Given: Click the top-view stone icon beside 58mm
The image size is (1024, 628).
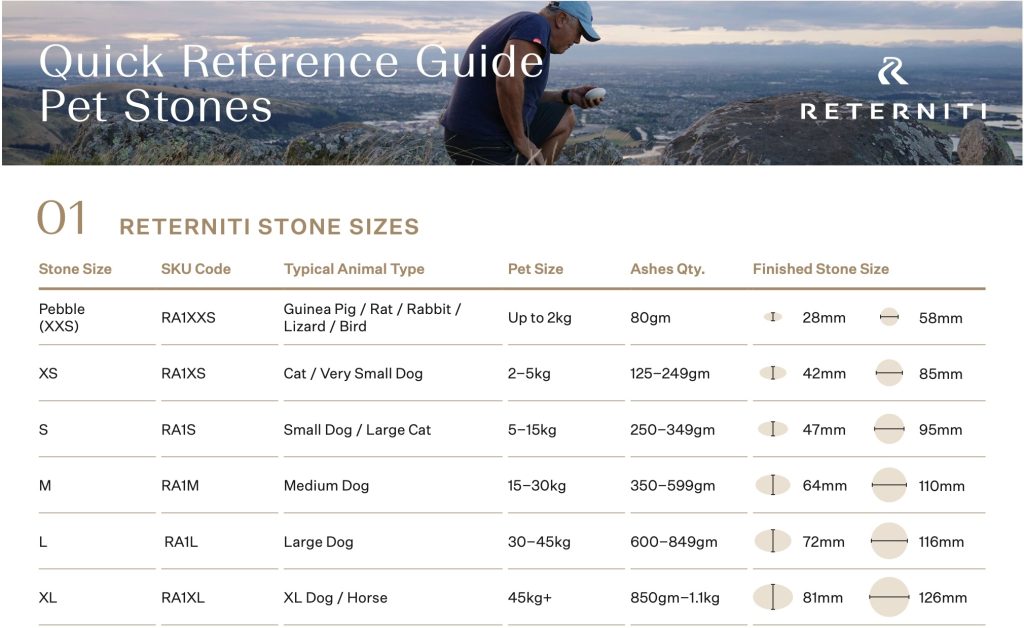Looking at the screenshot, I should pyautogui.click(x=889, y=317).
